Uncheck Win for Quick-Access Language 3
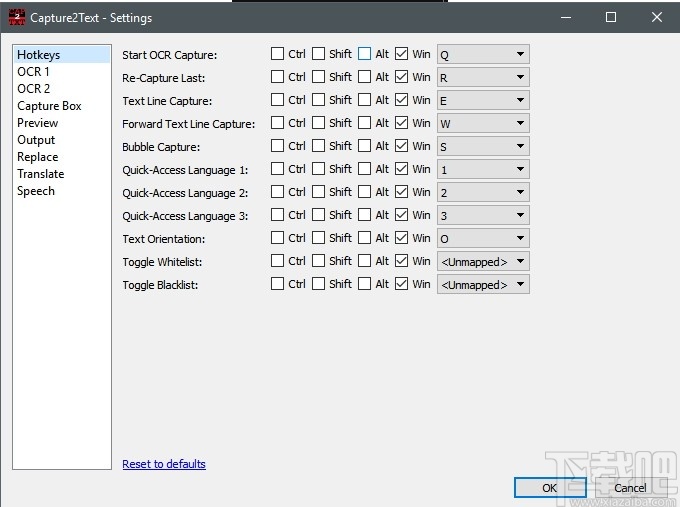 (402, 215)
